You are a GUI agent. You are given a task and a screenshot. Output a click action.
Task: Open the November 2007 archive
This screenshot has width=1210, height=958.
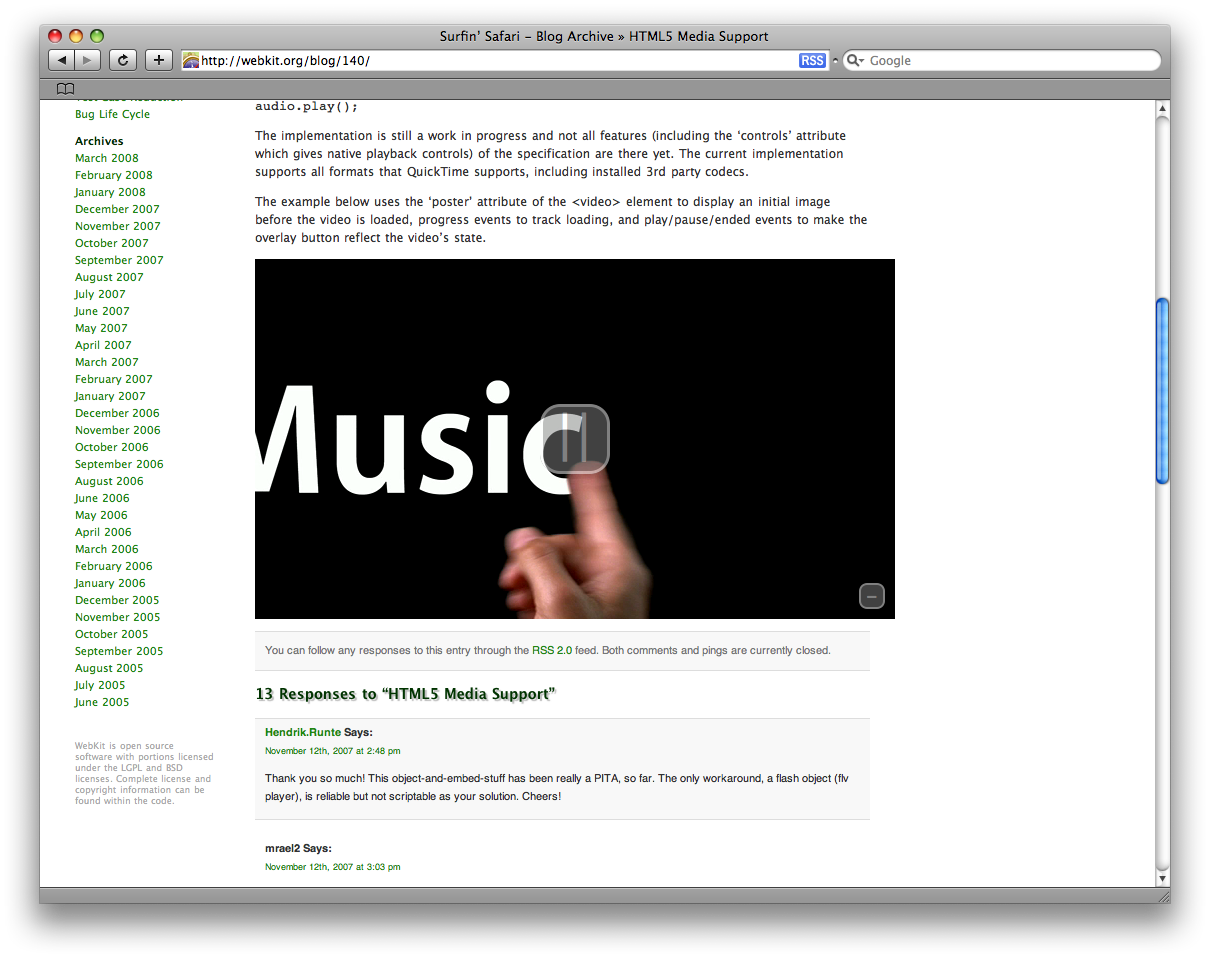click(x=118, y=226)
